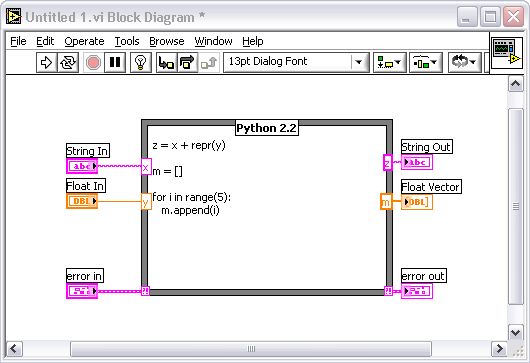Click the Python 2.2 script node label
This screenshot has width=530, height=363.
click(x=267, y=128)
